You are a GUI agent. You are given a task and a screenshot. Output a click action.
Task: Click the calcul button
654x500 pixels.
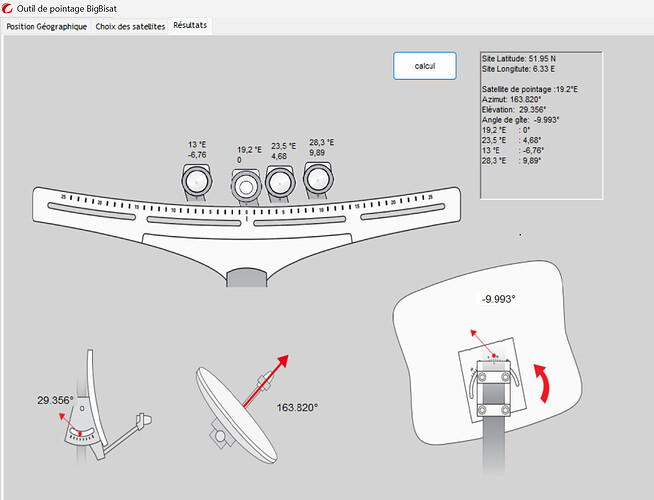point(425,66)
